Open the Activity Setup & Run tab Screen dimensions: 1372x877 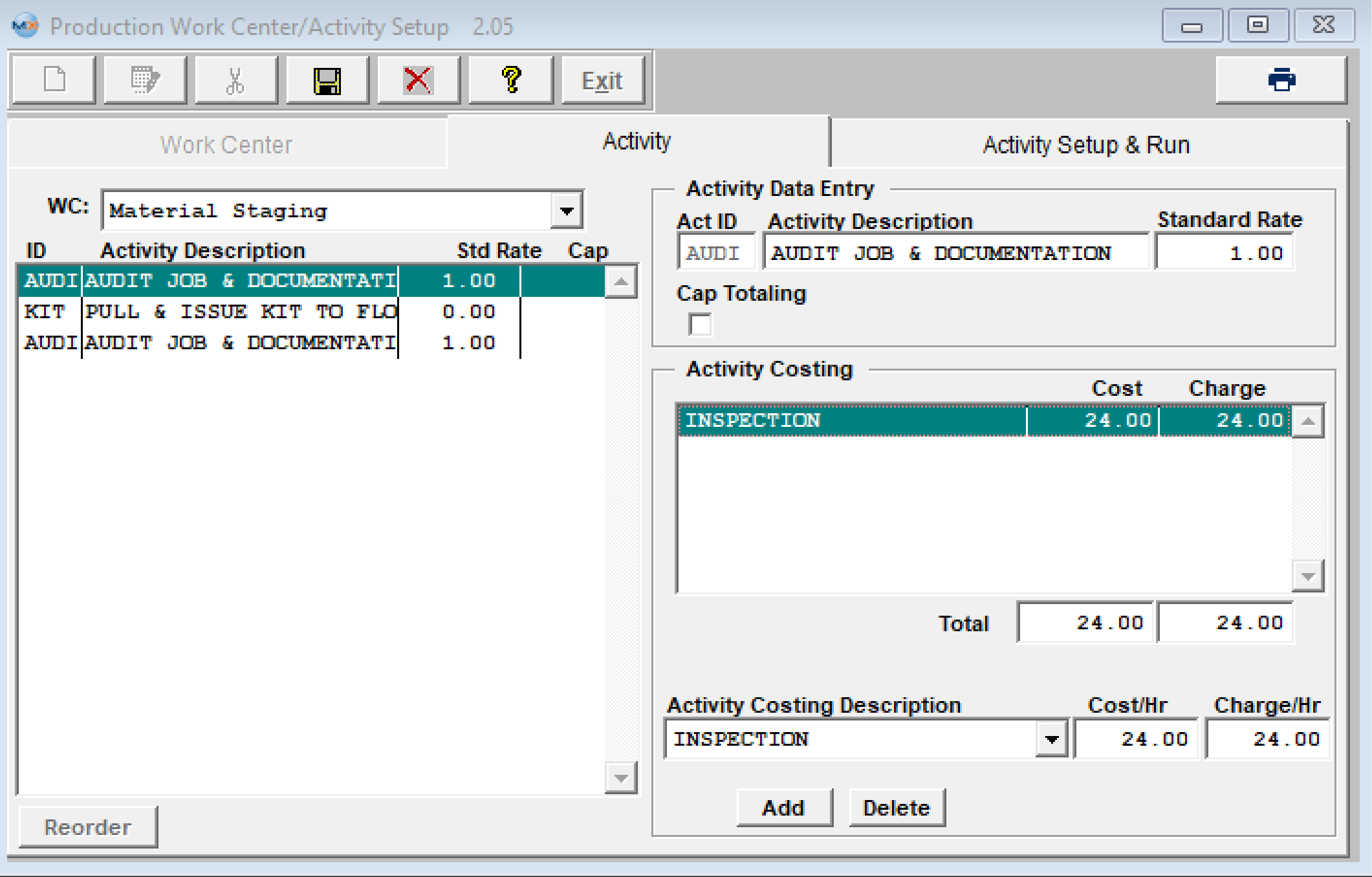point(1085,144)
